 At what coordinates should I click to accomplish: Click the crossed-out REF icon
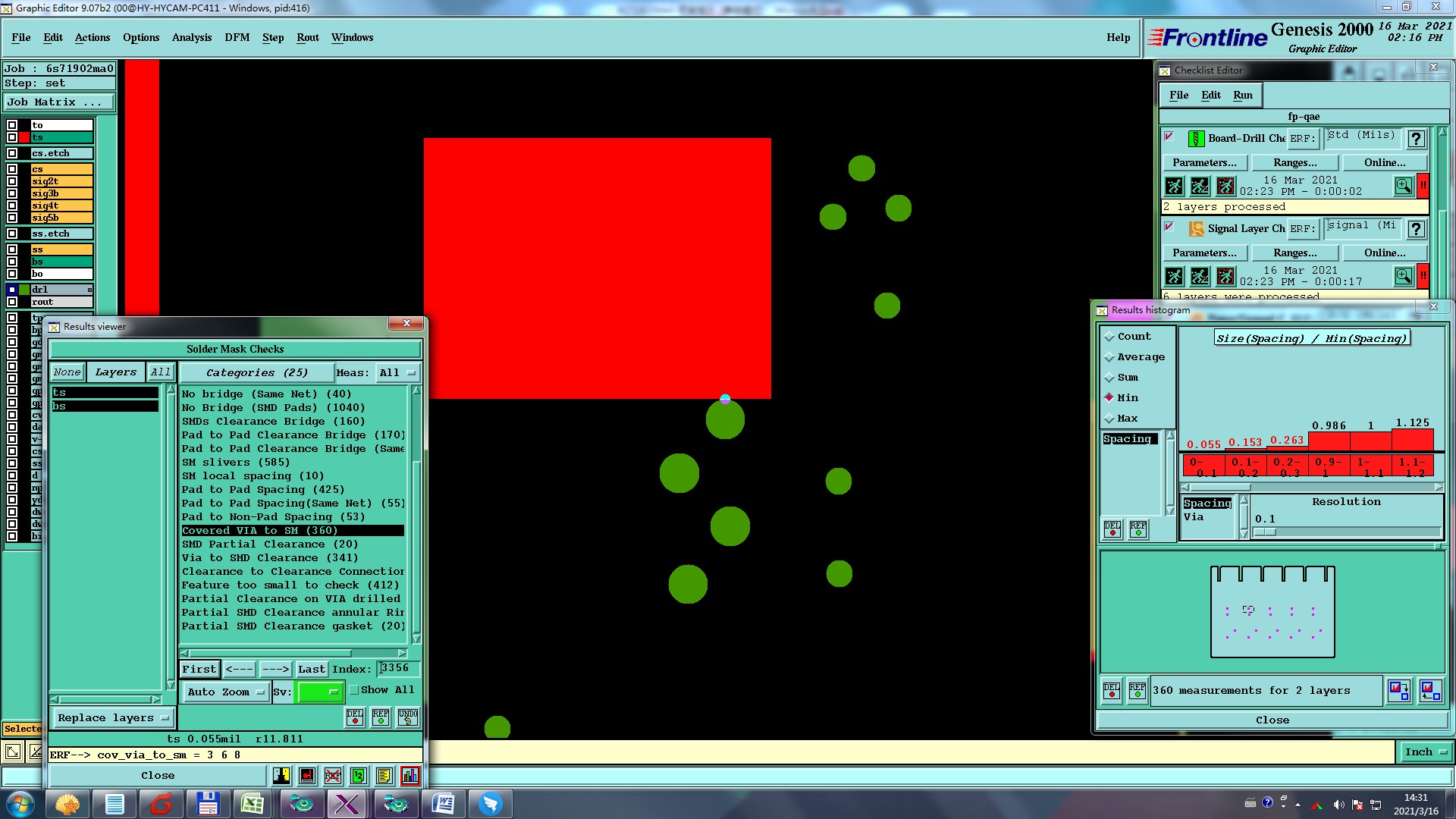[333, 776]
